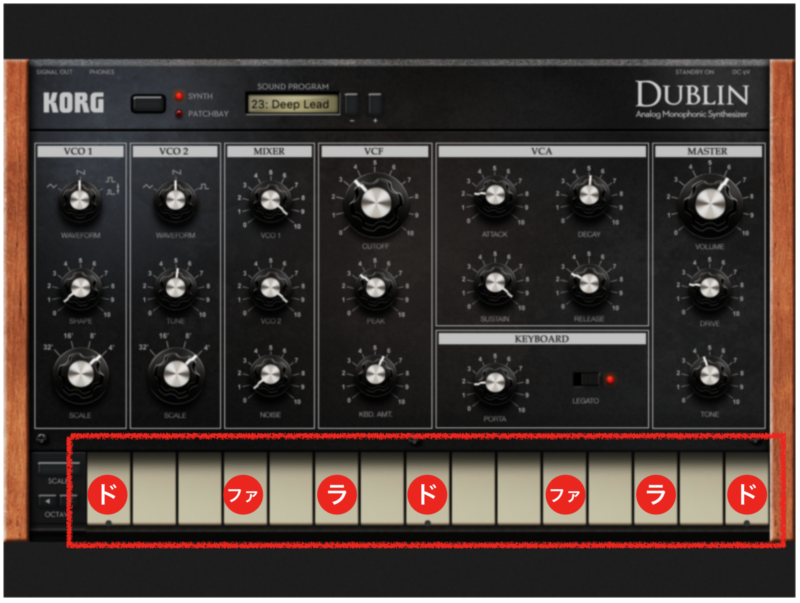Click the VCA Release knob
Viewport: 800px width, 603px height.
click(589, 283)
